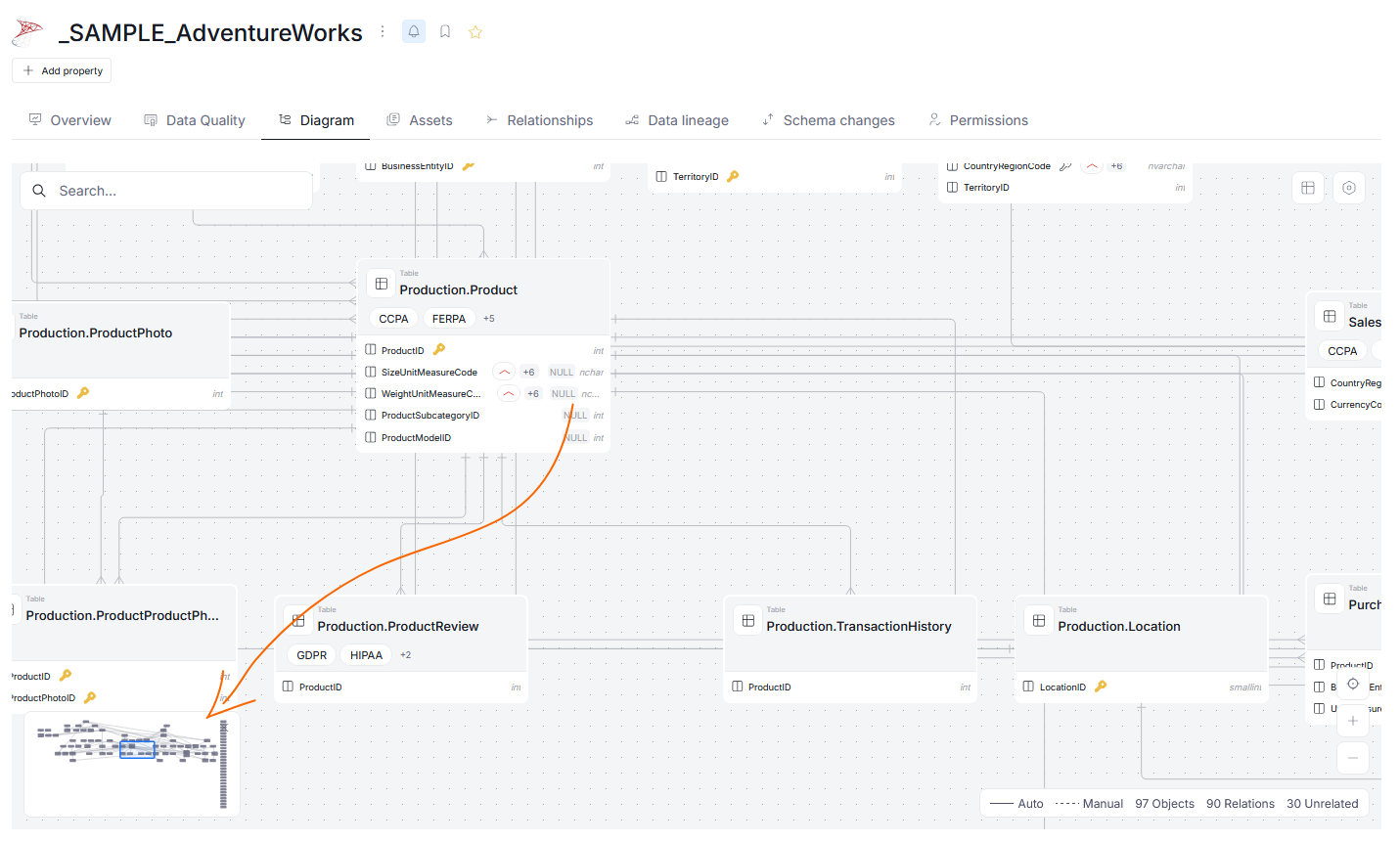Click the GDPR tag on Production.ProductReview
This screenshot has height=843, width=1400.
(312, 655)
